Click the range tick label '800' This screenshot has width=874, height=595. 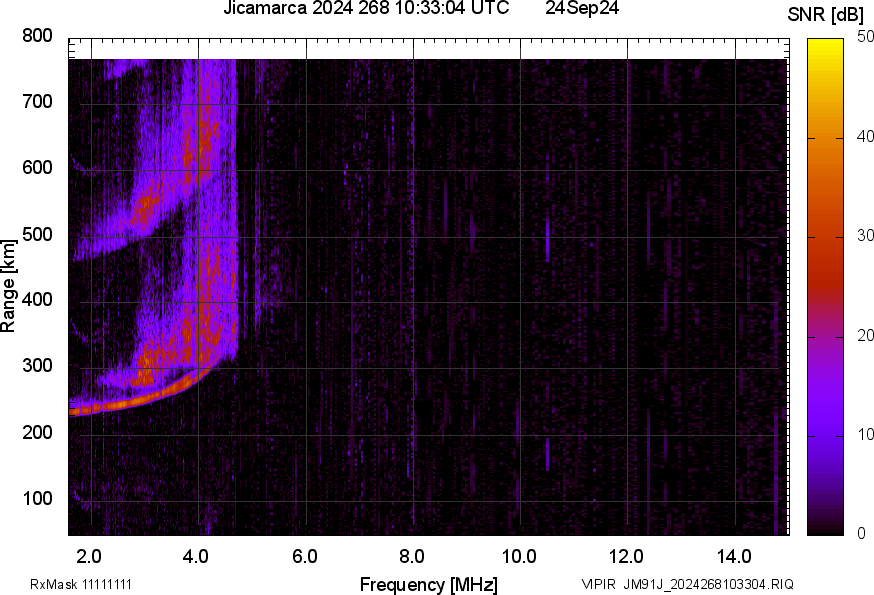tap(37, 36)
